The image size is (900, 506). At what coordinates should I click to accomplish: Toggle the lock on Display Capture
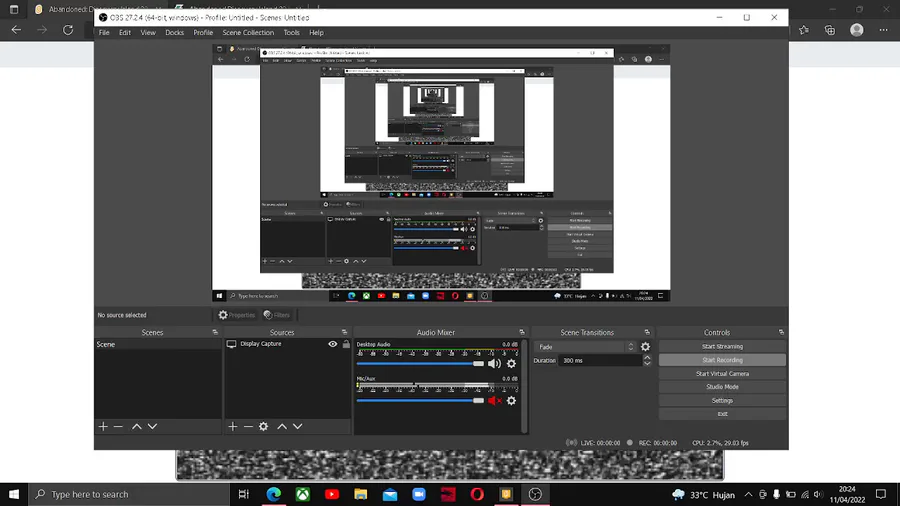point(346,344)
